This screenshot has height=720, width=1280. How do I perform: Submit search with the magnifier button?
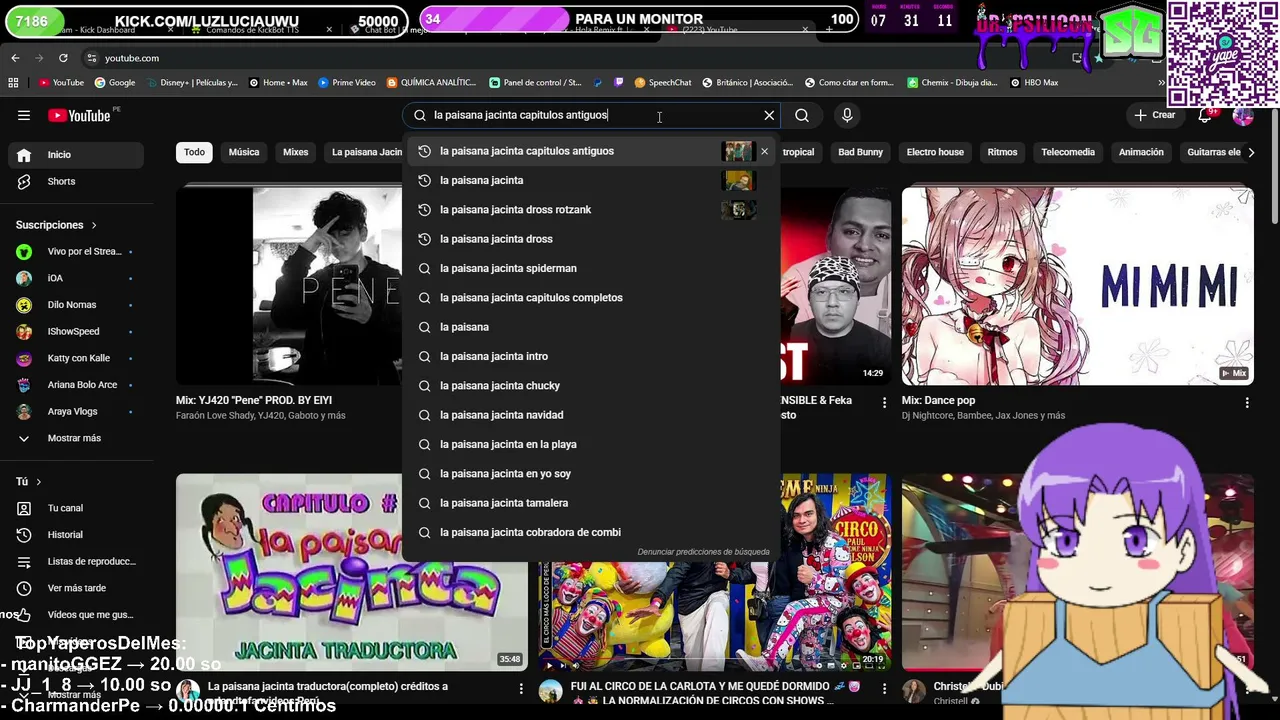point(802,115)
